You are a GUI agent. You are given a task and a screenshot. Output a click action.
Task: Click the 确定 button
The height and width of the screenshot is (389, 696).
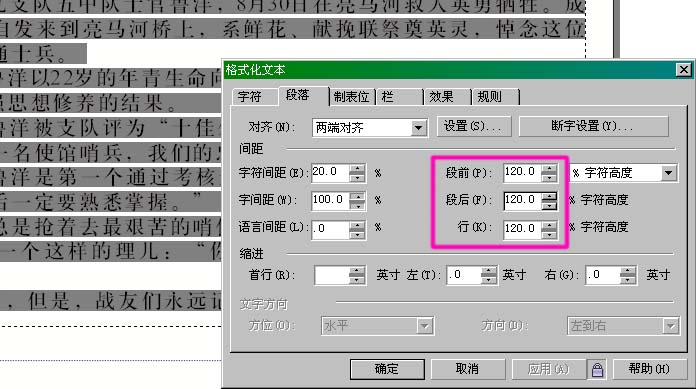click(x=387, y=369)
